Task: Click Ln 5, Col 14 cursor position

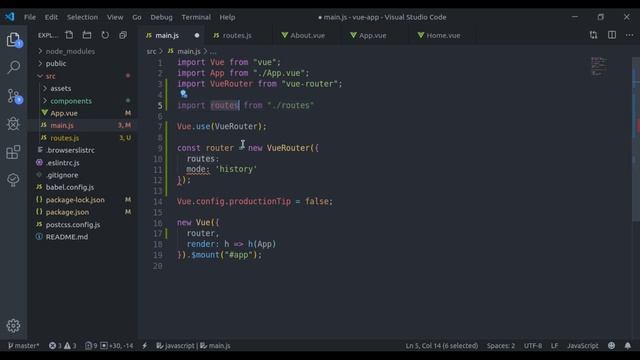Action: (442, 346)
